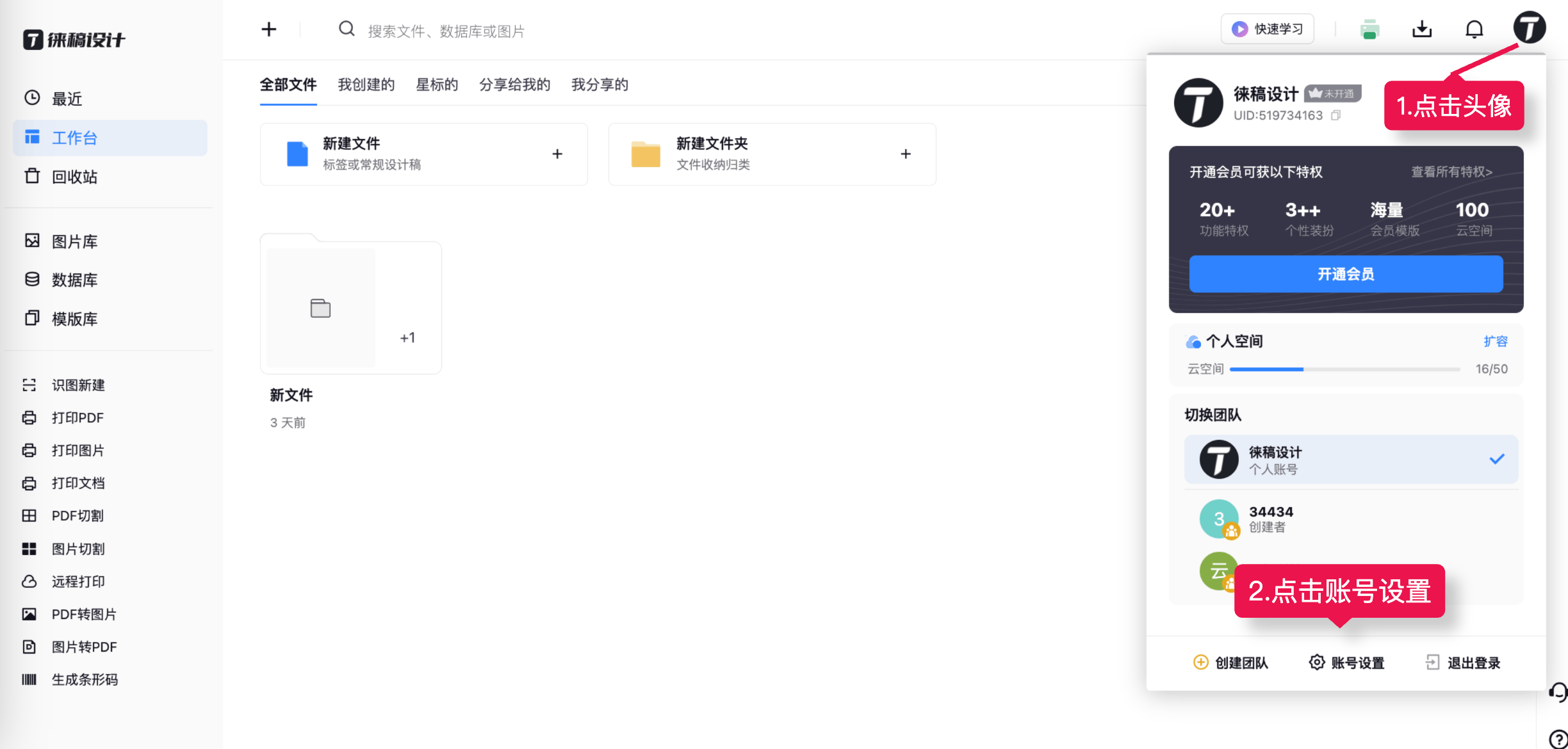Click plus on the 新建文件 card
This screenshot has height=749, width=1568.
(x=557, y=154)
